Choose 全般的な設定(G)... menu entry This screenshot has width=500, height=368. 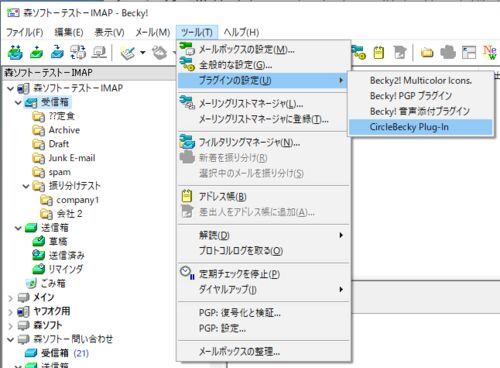pyautogui.click(x=264, y=65)
